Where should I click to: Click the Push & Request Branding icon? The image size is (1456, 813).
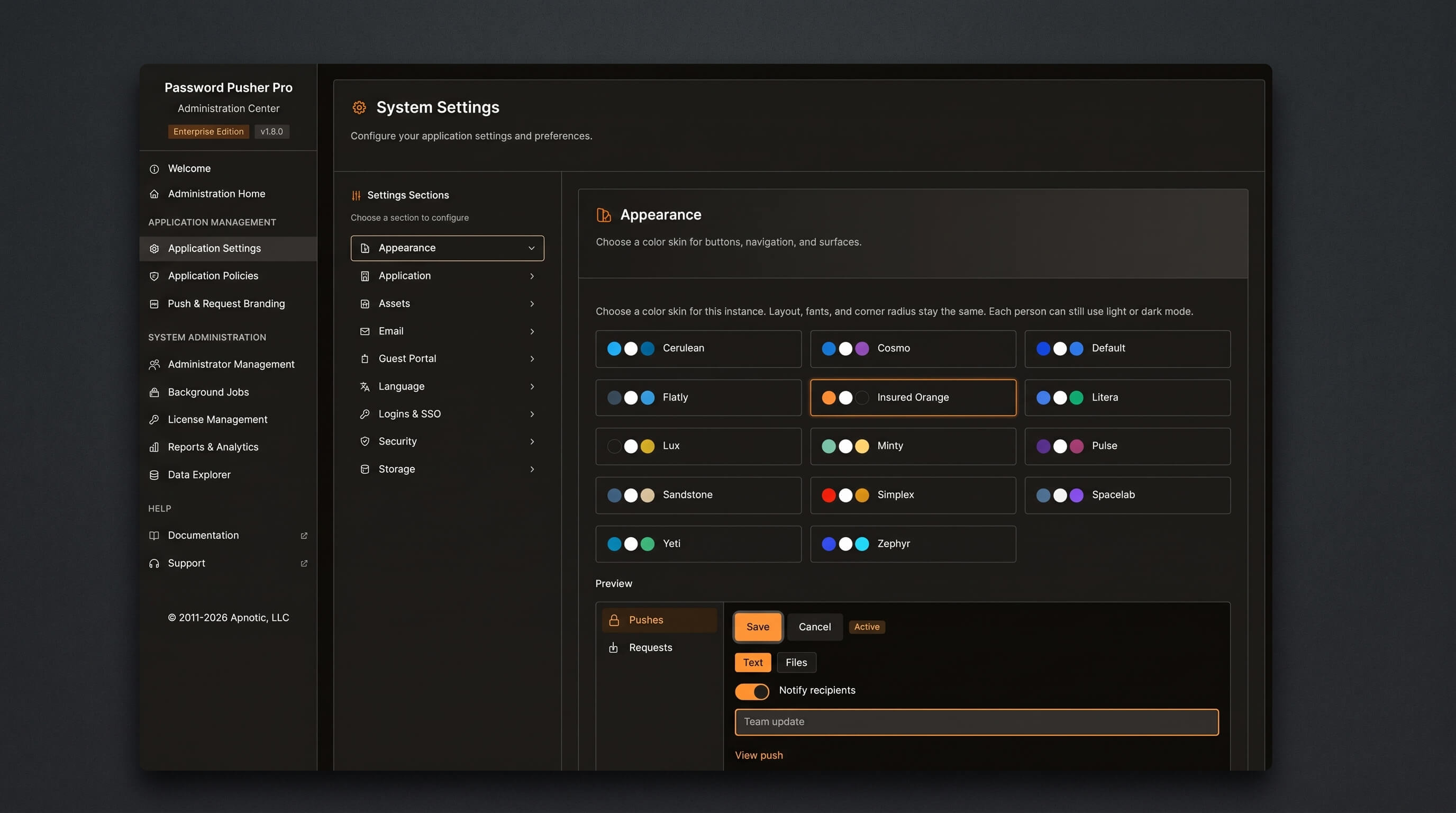point(154,304)
